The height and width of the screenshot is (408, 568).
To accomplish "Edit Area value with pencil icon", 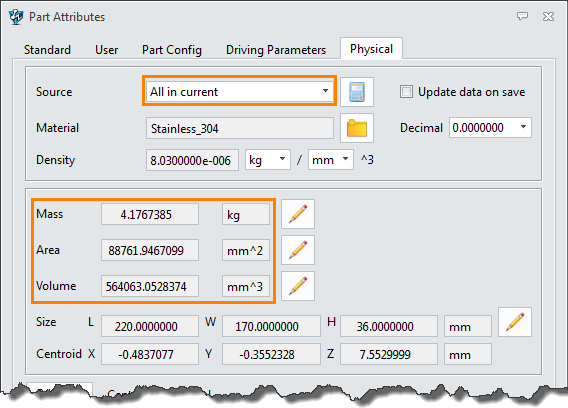I will [x=298, y=250].
